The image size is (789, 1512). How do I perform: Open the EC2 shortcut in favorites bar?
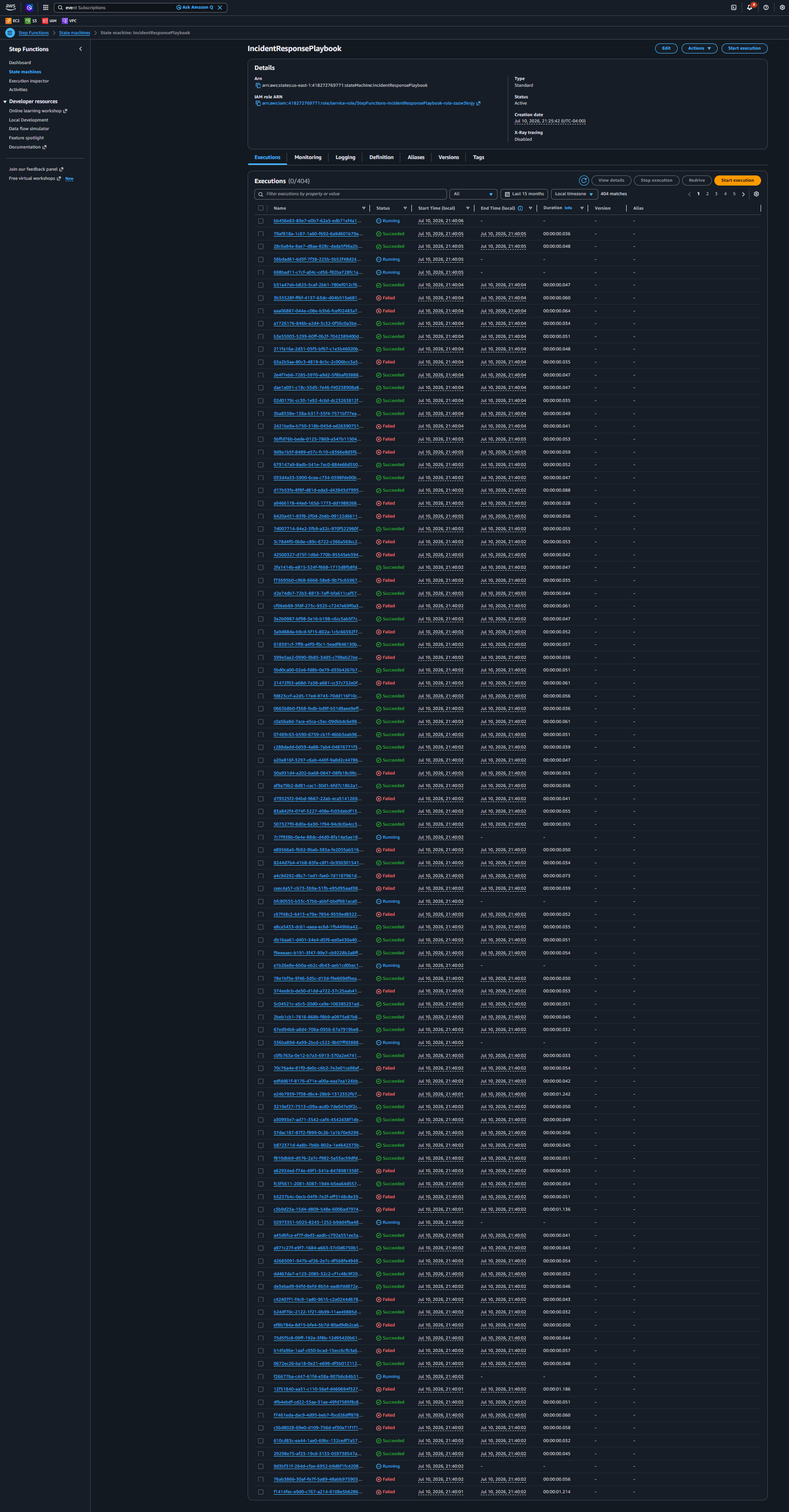[x=13, y=21]
